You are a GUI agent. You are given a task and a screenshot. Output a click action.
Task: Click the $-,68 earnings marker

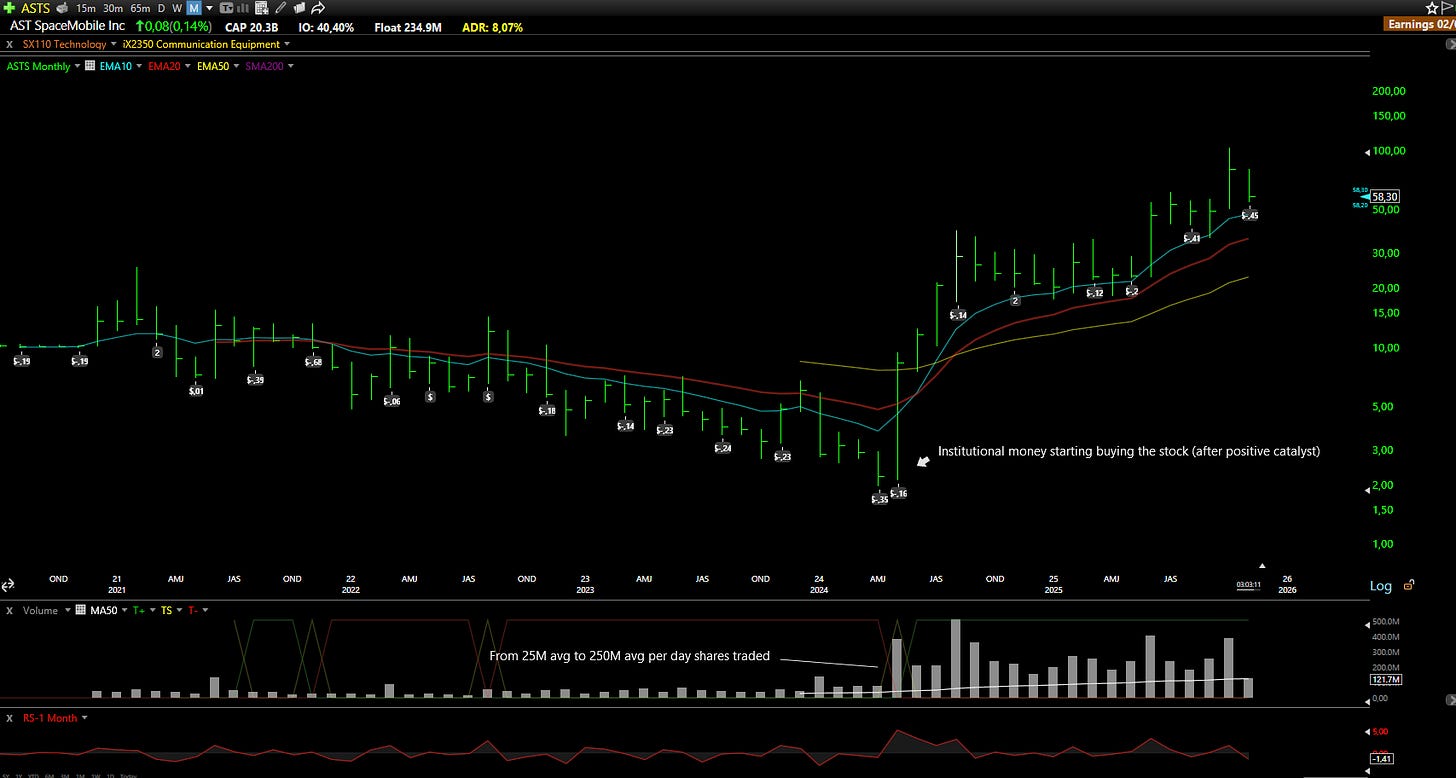pos(313,362)
